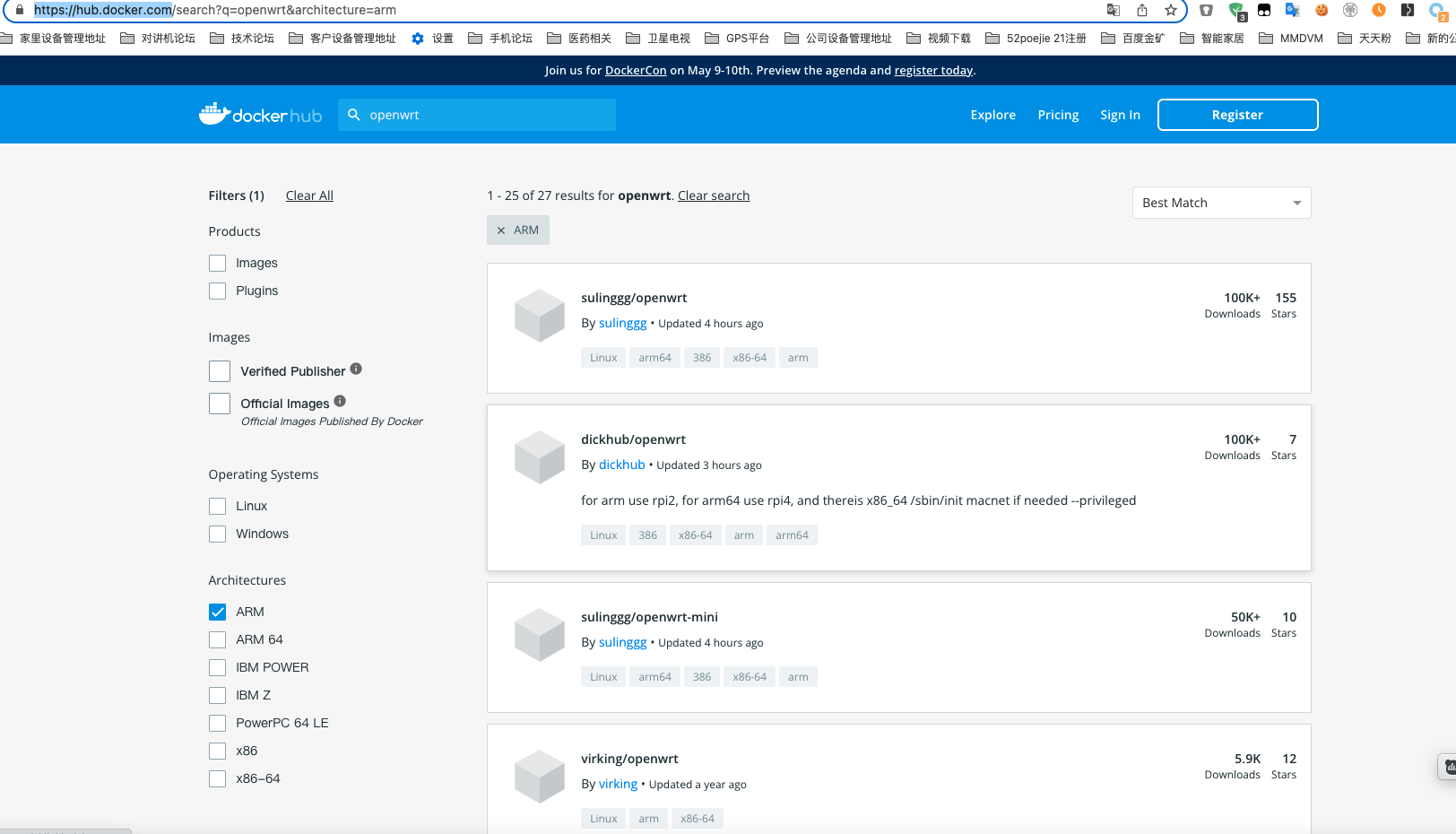Open the 对讲机论坛 bookmark folder
Viewport: 1456px width, 834px height.
[158, 39]
